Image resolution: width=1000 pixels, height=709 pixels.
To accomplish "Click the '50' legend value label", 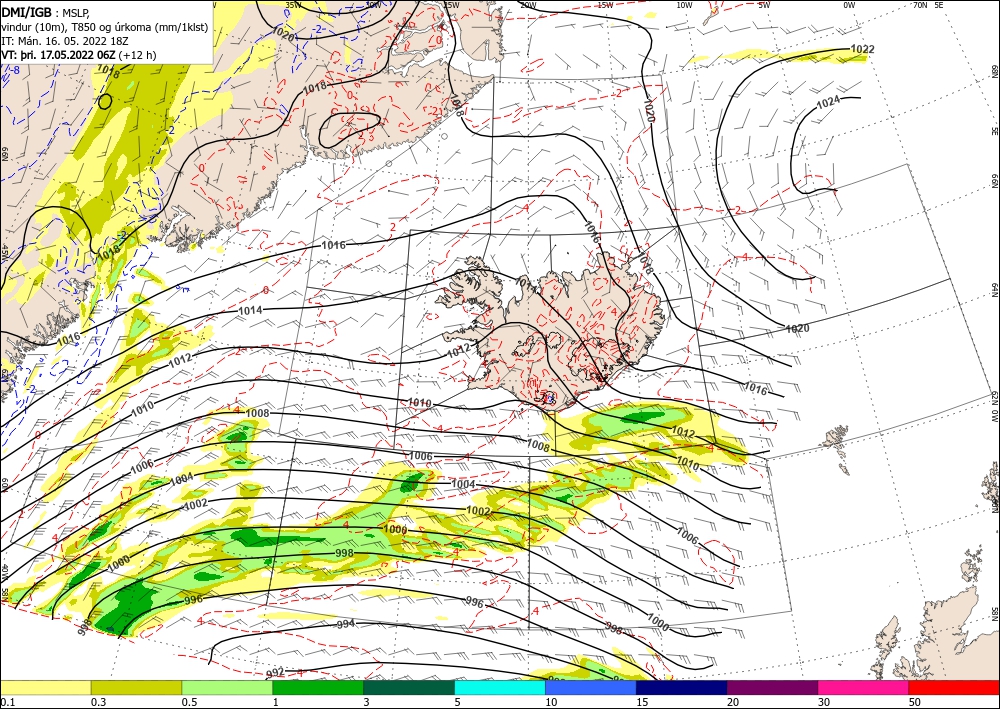I will click(x=915, y=702).
